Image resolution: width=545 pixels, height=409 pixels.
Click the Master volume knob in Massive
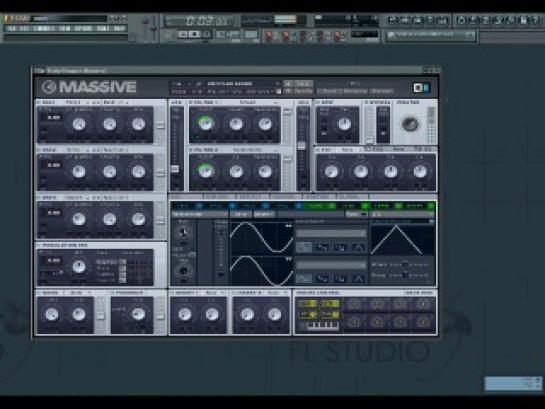(x=410, y=124)
